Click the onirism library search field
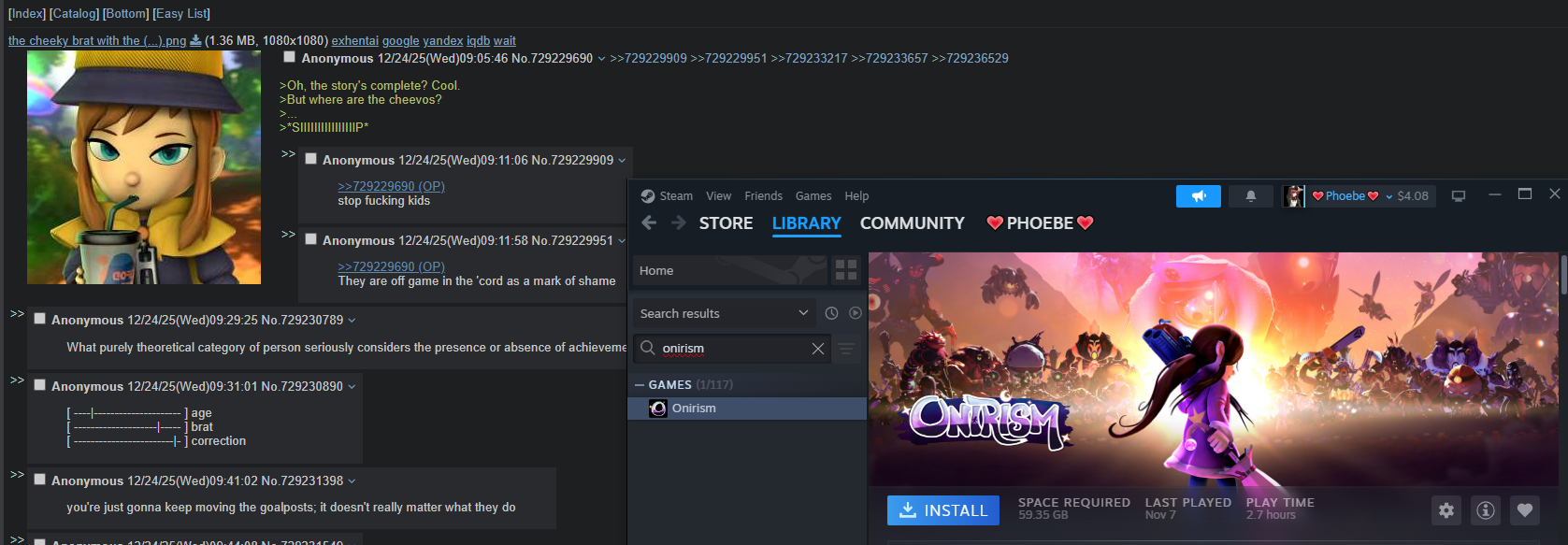The width and height of the screenshot is (1568, 545). click(734, 349)
